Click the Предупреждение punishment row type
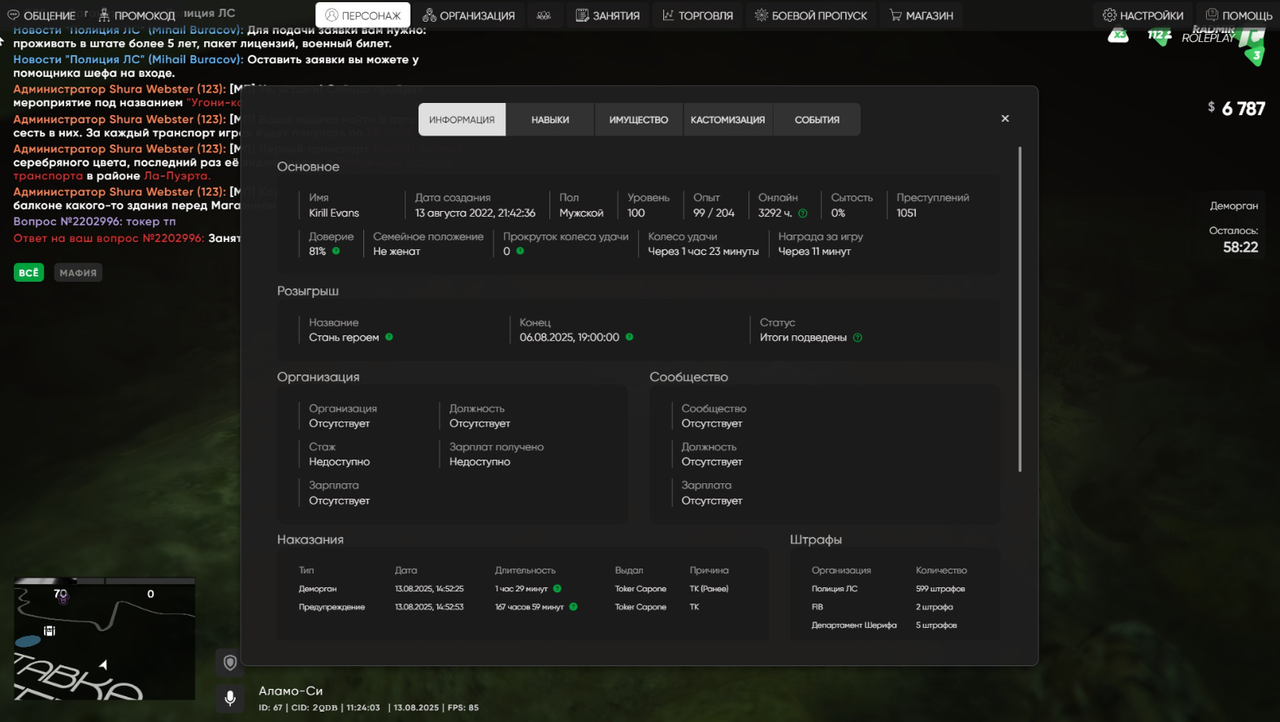The width and height of the screenshot is (1280, 722). pyautogui.click(x=332, y=607)
